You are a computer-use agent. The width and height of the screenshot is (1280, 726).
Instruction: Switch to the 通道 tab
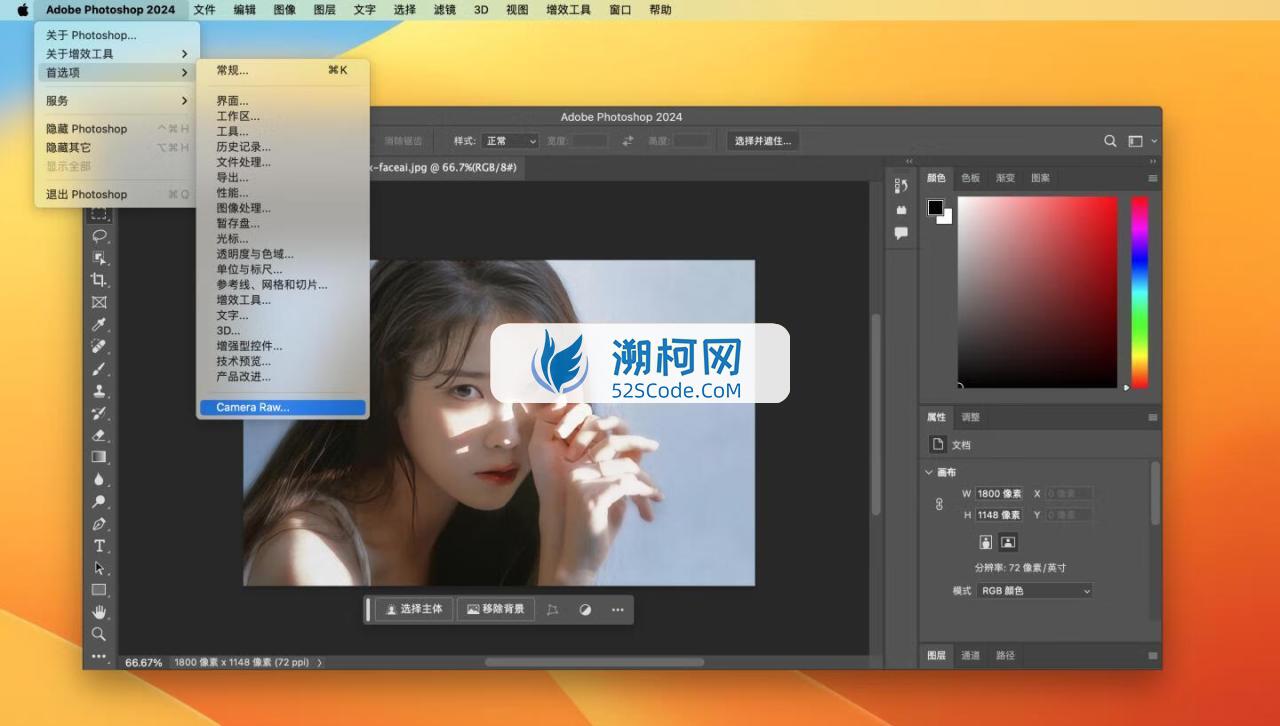(970, 655)
